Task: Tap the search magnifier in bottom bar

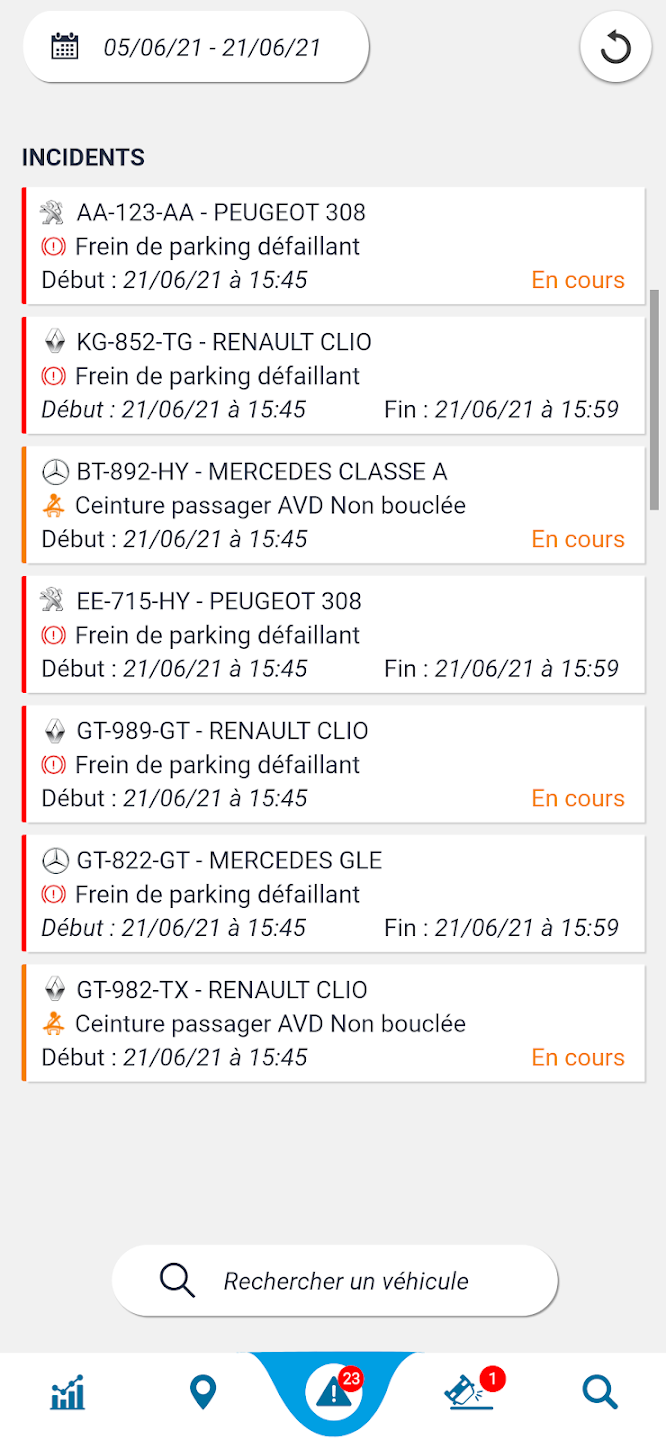Action: (600, 1392)
